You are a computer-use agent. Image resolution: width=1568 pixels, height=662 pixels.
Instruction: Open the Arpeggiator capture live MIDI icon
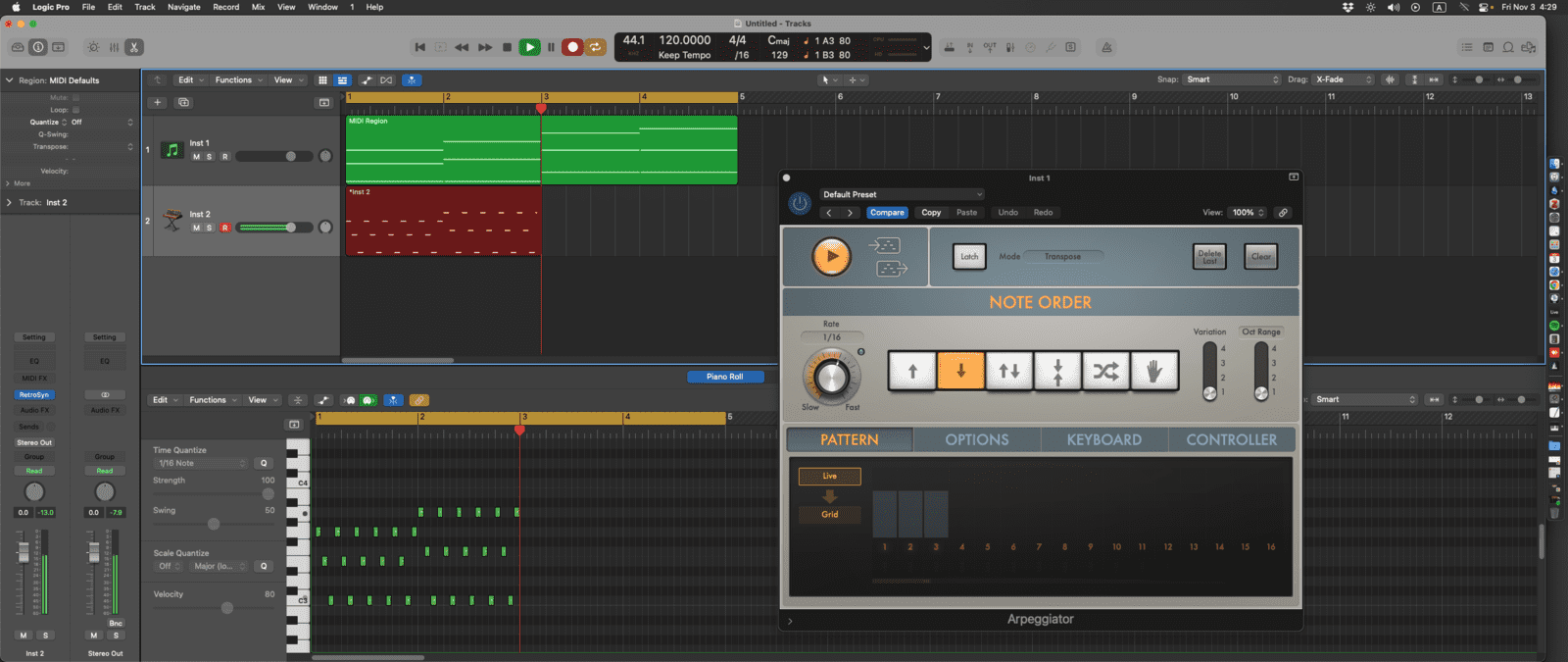(884, 245)
